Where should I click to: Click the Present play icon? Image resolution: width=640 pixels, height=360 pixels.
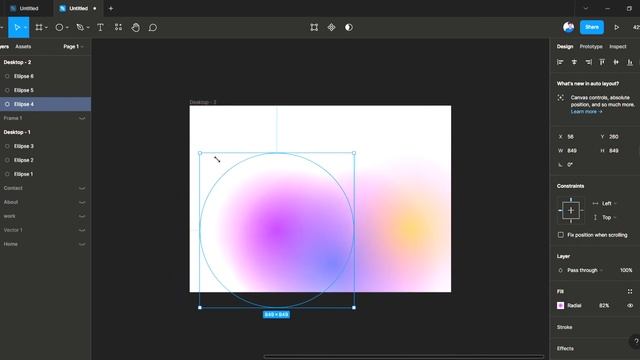[617, 27]
